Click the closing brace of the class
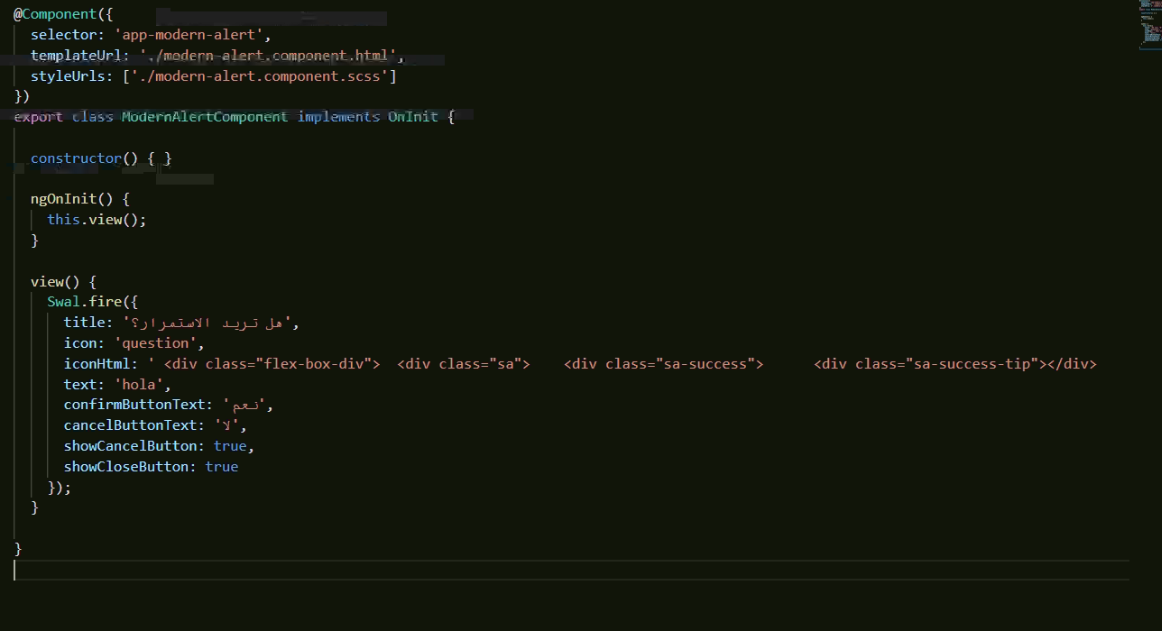 coord(17,548)
